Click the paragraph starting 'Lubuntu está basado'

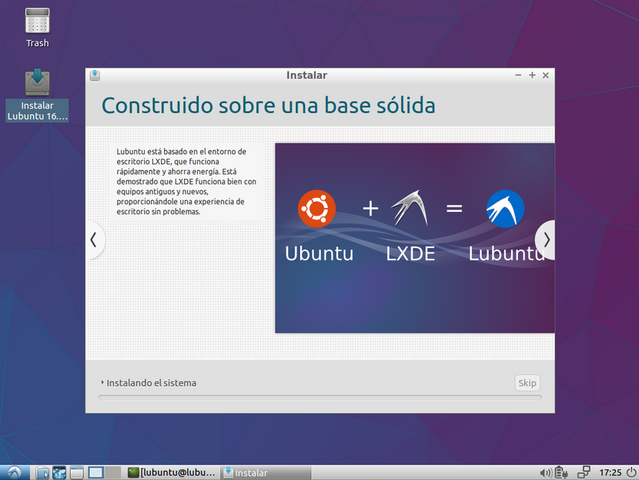(x=186, y=181)
